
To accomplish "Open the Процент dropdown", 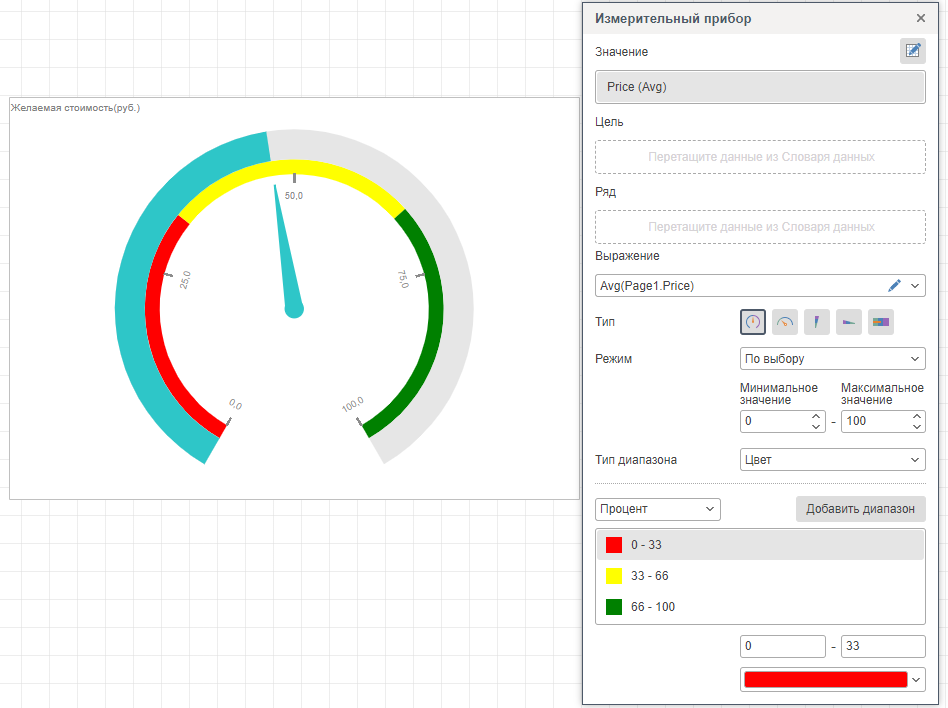I will point(657,509).
